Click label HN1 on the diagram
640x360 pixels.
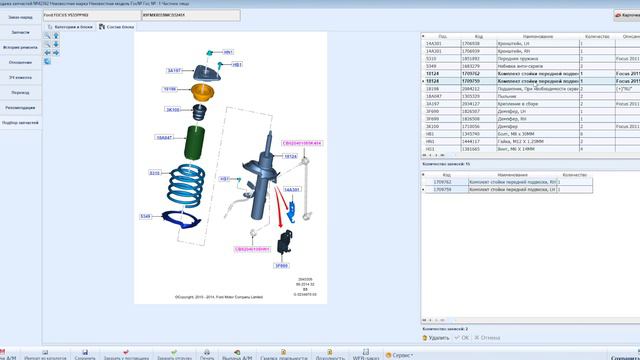coord(228,52)
